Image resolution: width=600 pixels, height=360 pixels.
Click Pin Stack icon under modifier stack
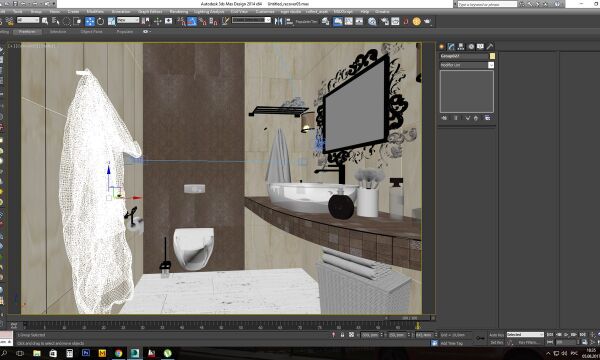pos(444,118)
